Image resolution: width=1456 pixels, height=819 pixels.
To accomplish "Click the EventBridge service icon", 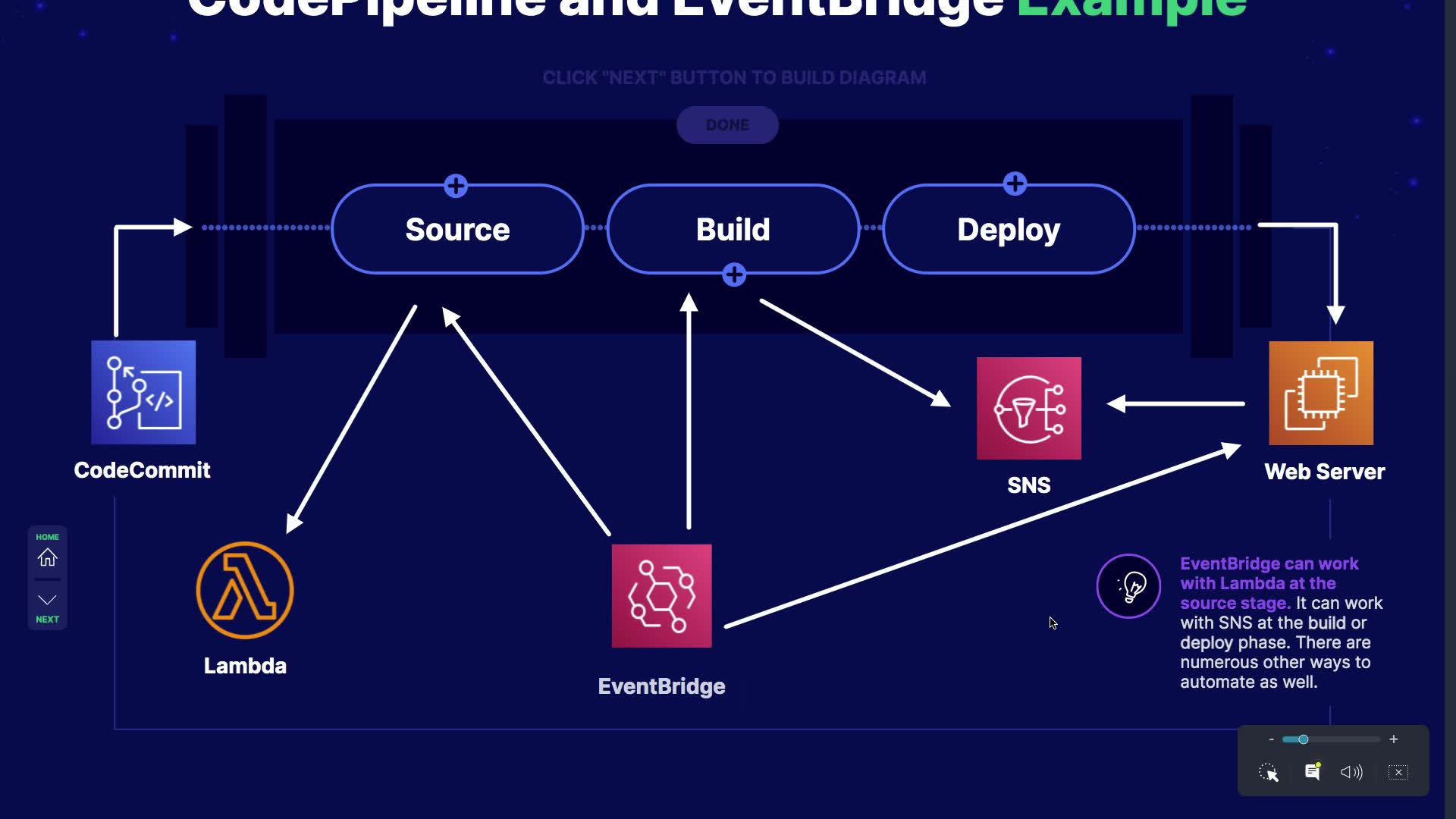I will [x=661, y=595].
